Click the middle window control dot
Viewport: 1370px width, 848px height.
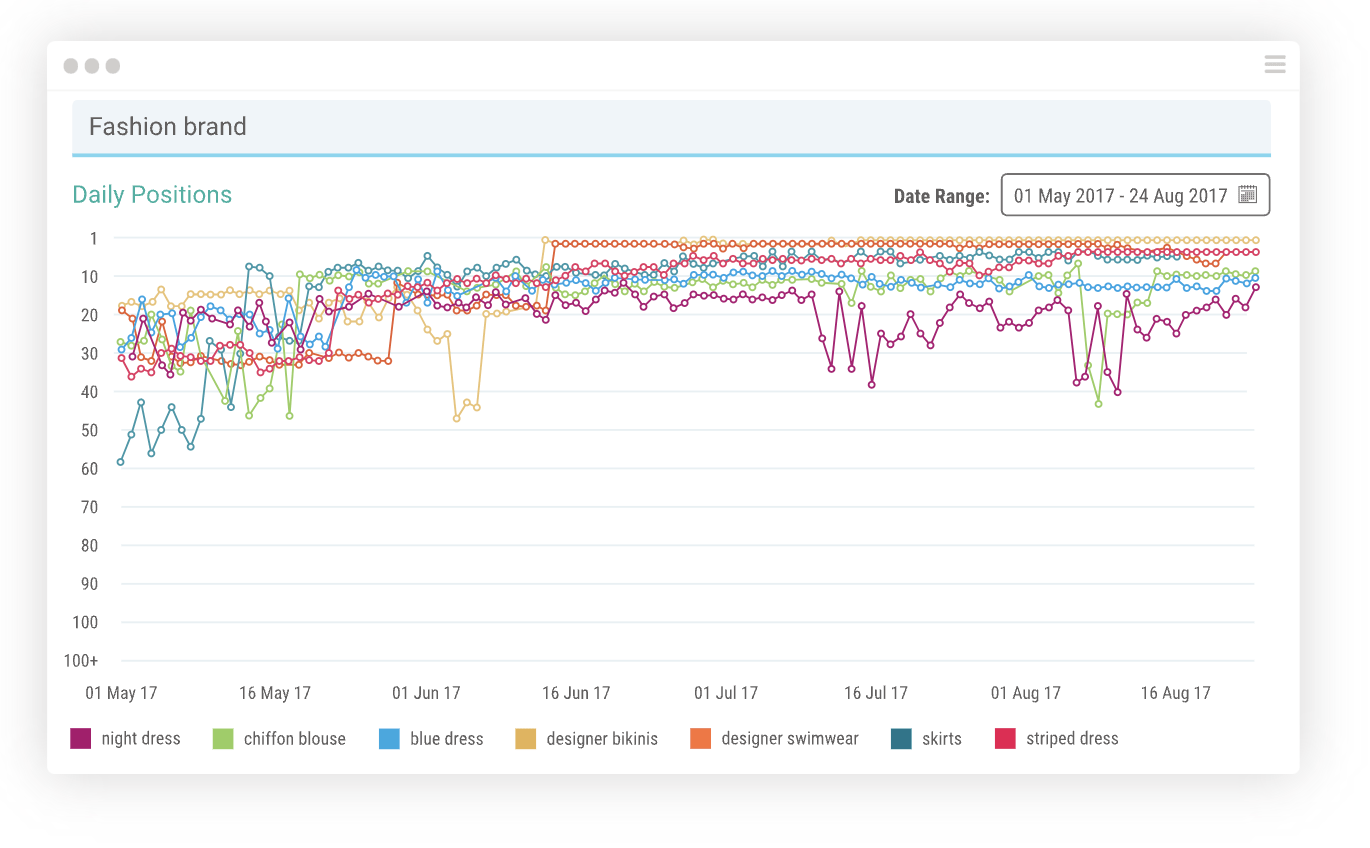point(91,65)
